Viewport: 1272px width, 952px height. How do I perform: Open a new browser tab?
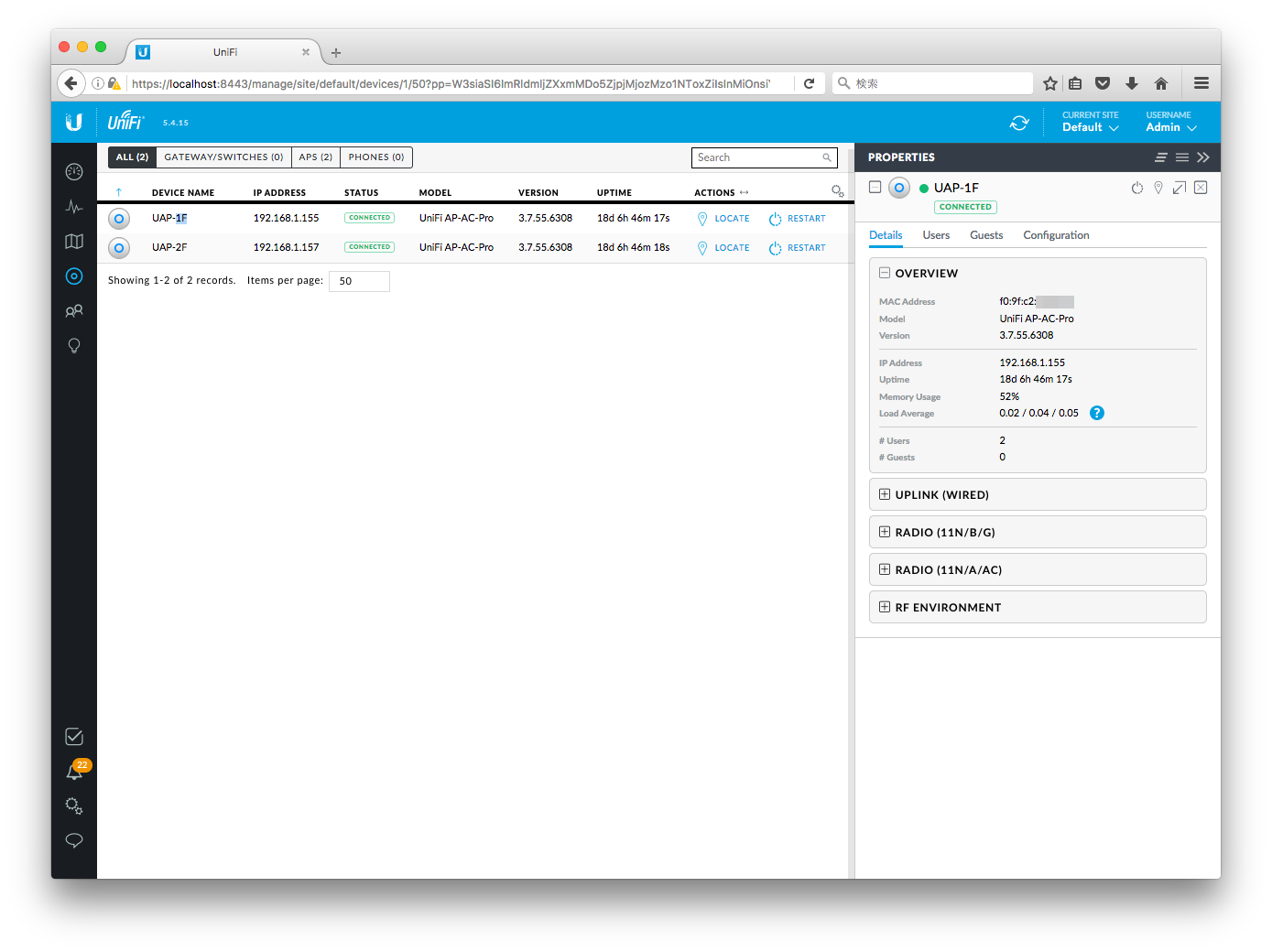point(336,53)
